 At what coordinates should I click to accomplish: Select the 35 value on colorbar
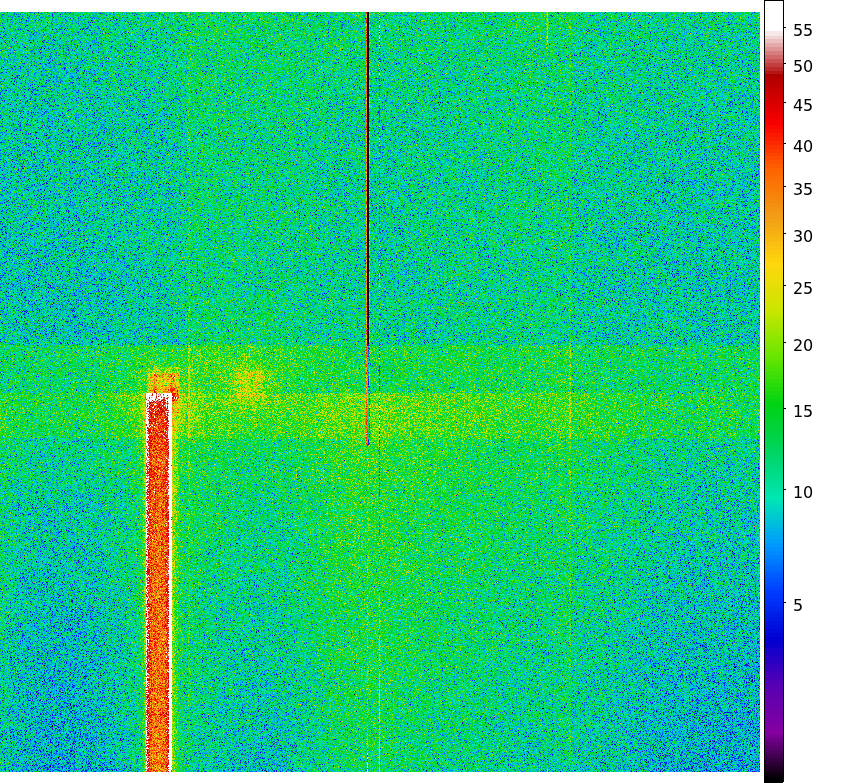pos(802,190)
